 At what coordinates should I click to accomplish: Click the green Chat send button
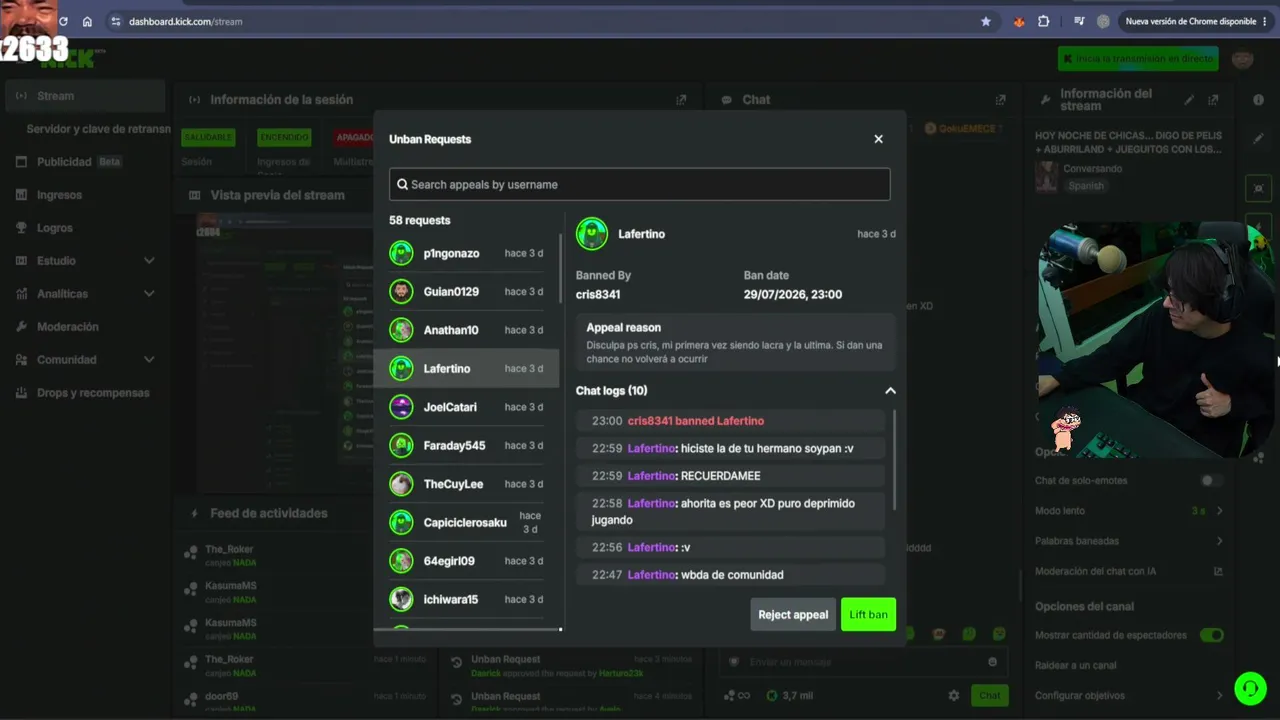[989, 695]
